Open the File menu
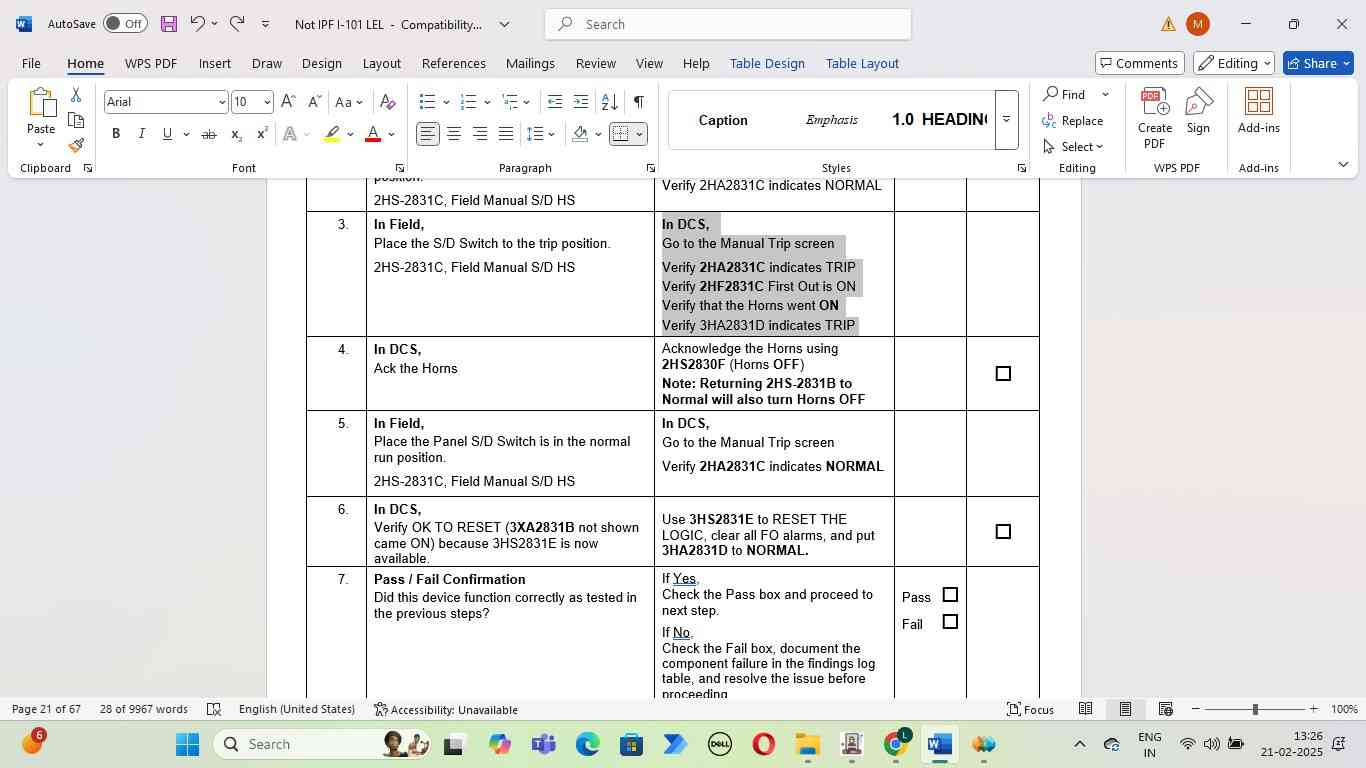Screen dimensions: 1366x768 31,63
